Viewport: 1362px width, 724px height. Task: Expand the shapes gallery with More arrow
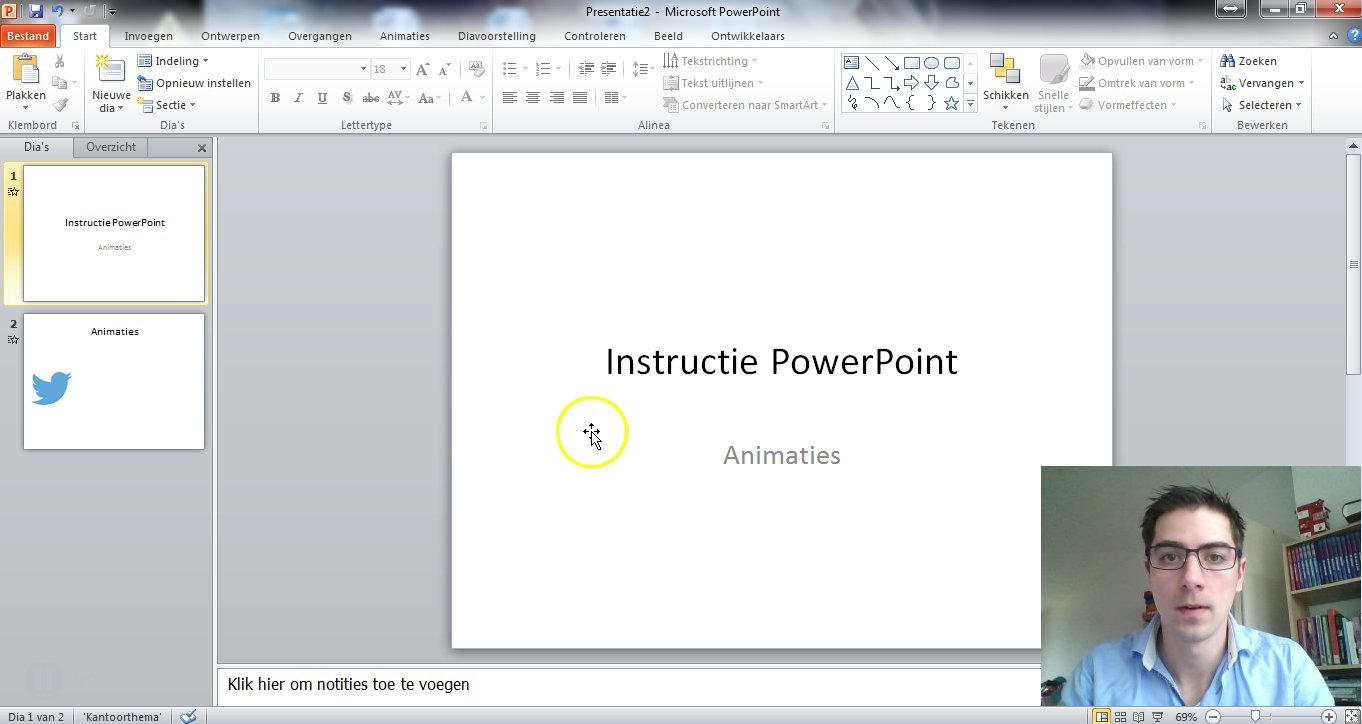[968, 103]
